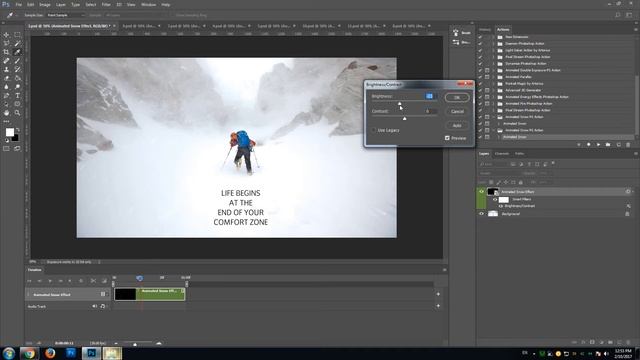
Task: Select the Horizontal Type tool
Action: pos(17,96)
